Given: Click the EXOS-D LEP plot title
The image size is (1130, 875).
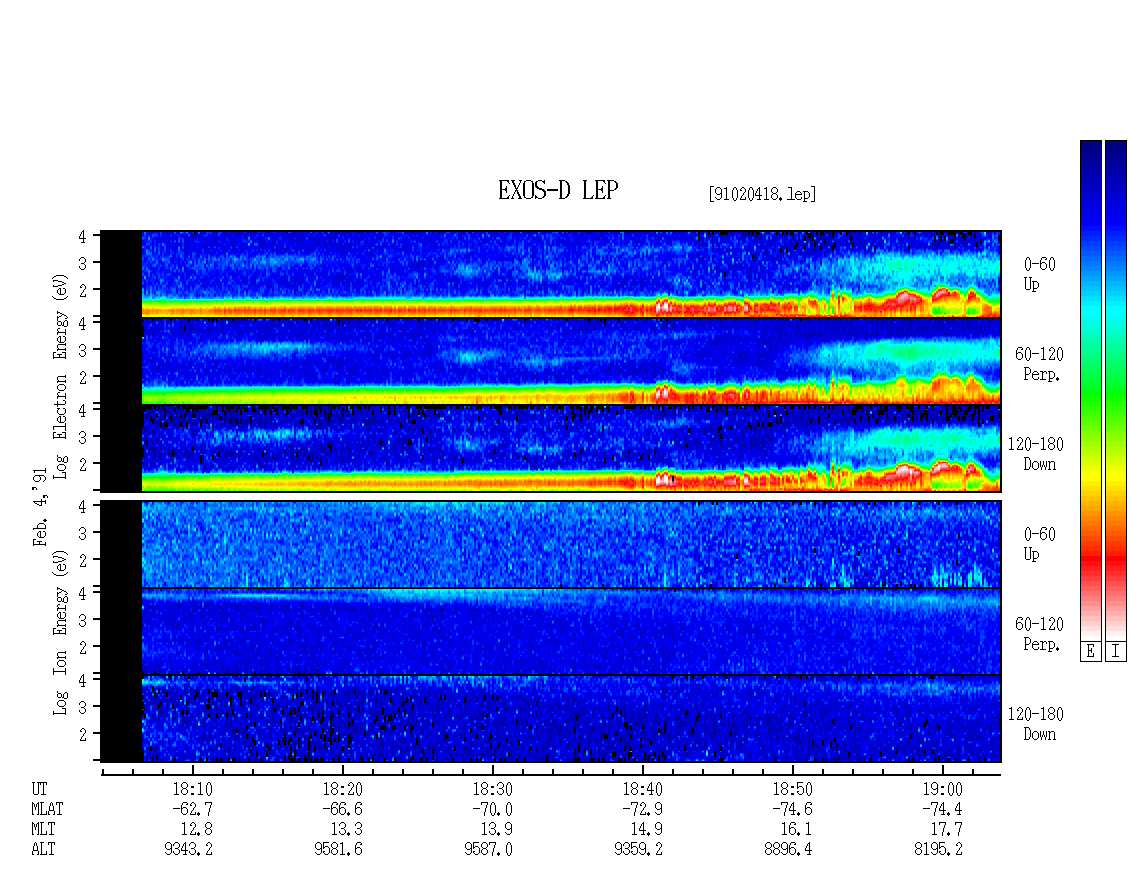Looking at the screenshot, I should pyautogui.click(x=558, y=190).
